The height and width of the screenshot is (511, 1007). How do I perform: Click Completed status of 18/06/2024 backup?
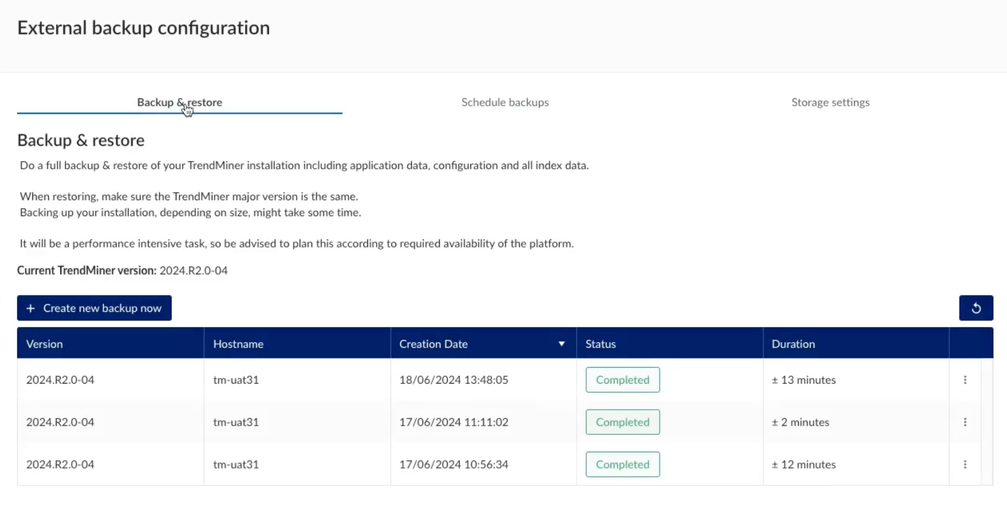(622, 380)
